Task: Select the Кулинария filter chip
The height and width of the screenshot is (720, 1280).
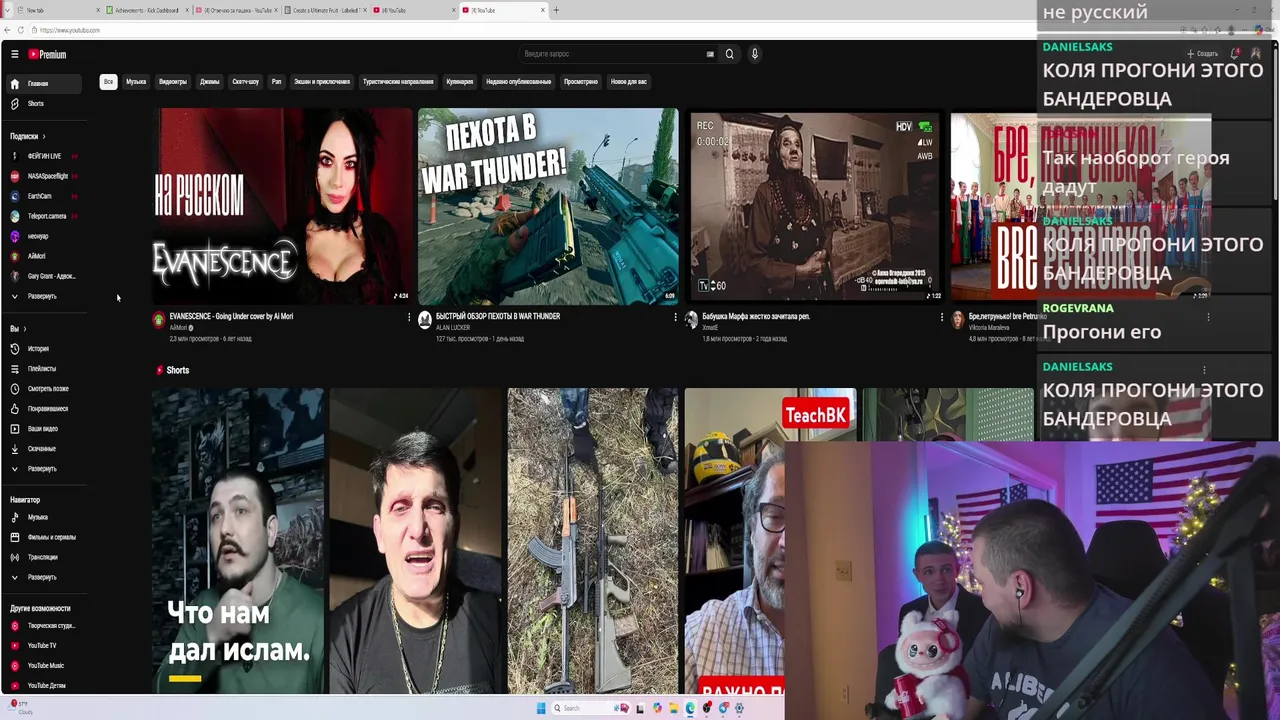Action: tap(460, 82)
